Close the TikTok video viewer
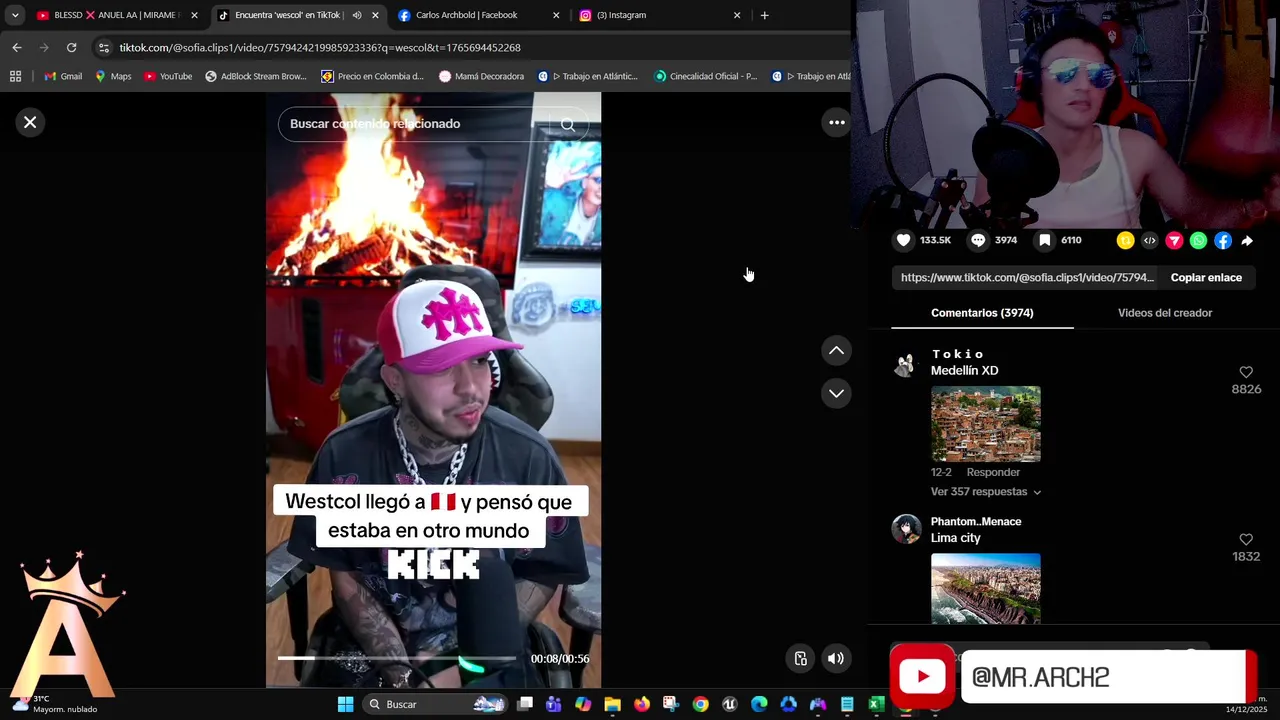 pos(30,122)
